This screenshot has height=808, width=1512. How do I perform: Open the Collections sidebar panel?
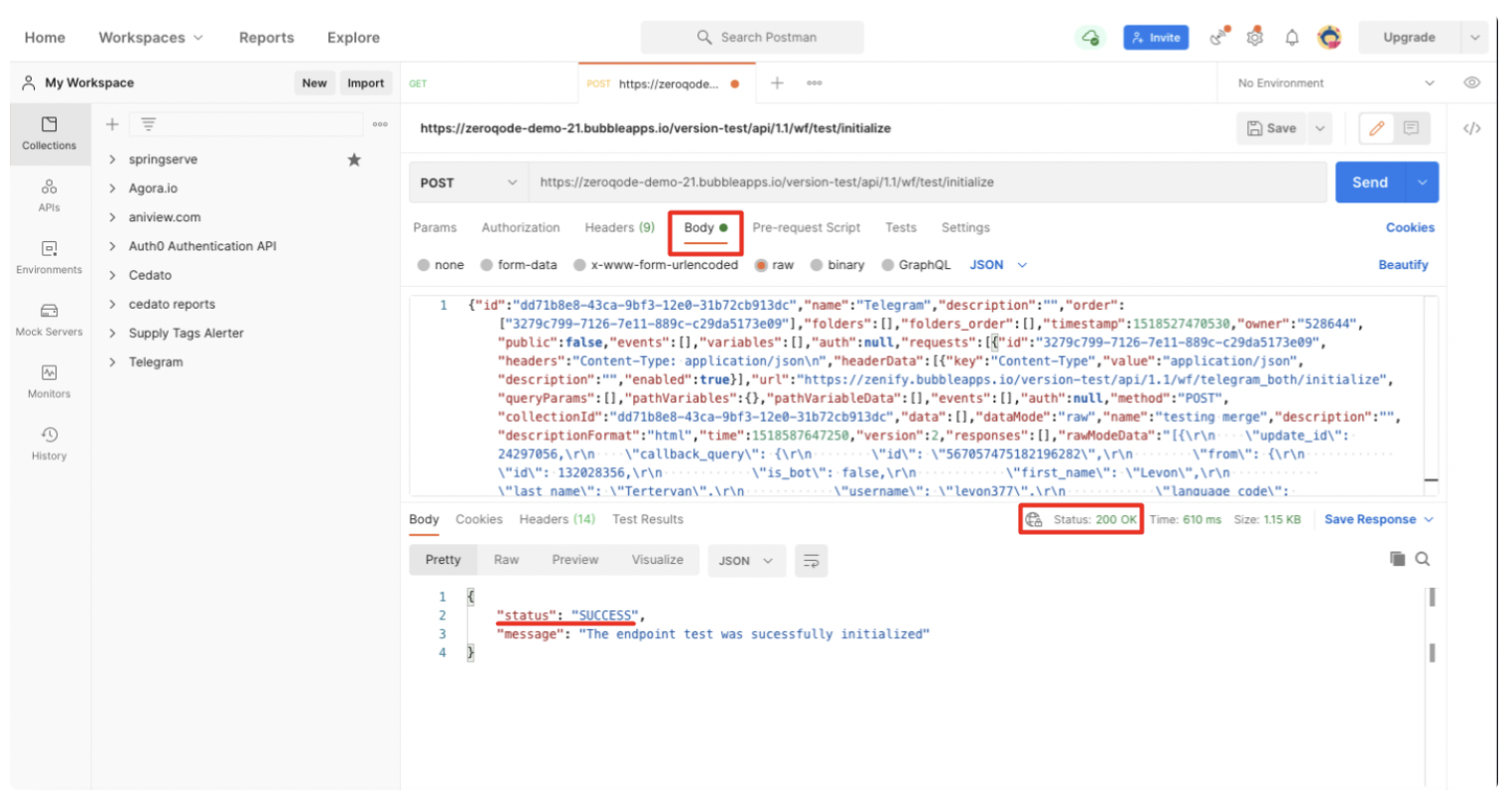pyautogui.click(x=49, y=133)
